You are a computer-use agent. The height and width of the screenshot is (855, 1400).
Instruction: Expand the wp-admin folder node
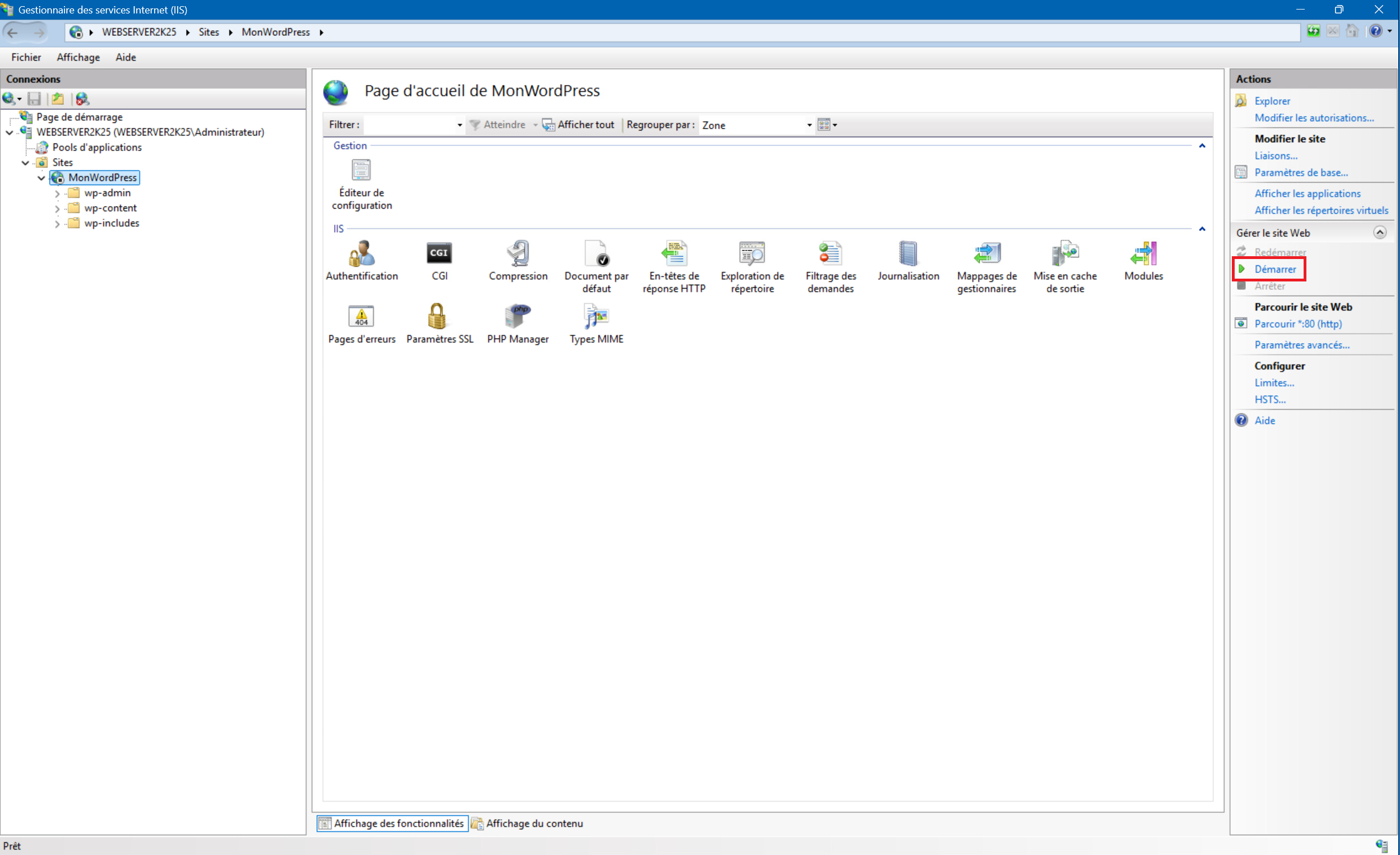click(x=57, y=193)
